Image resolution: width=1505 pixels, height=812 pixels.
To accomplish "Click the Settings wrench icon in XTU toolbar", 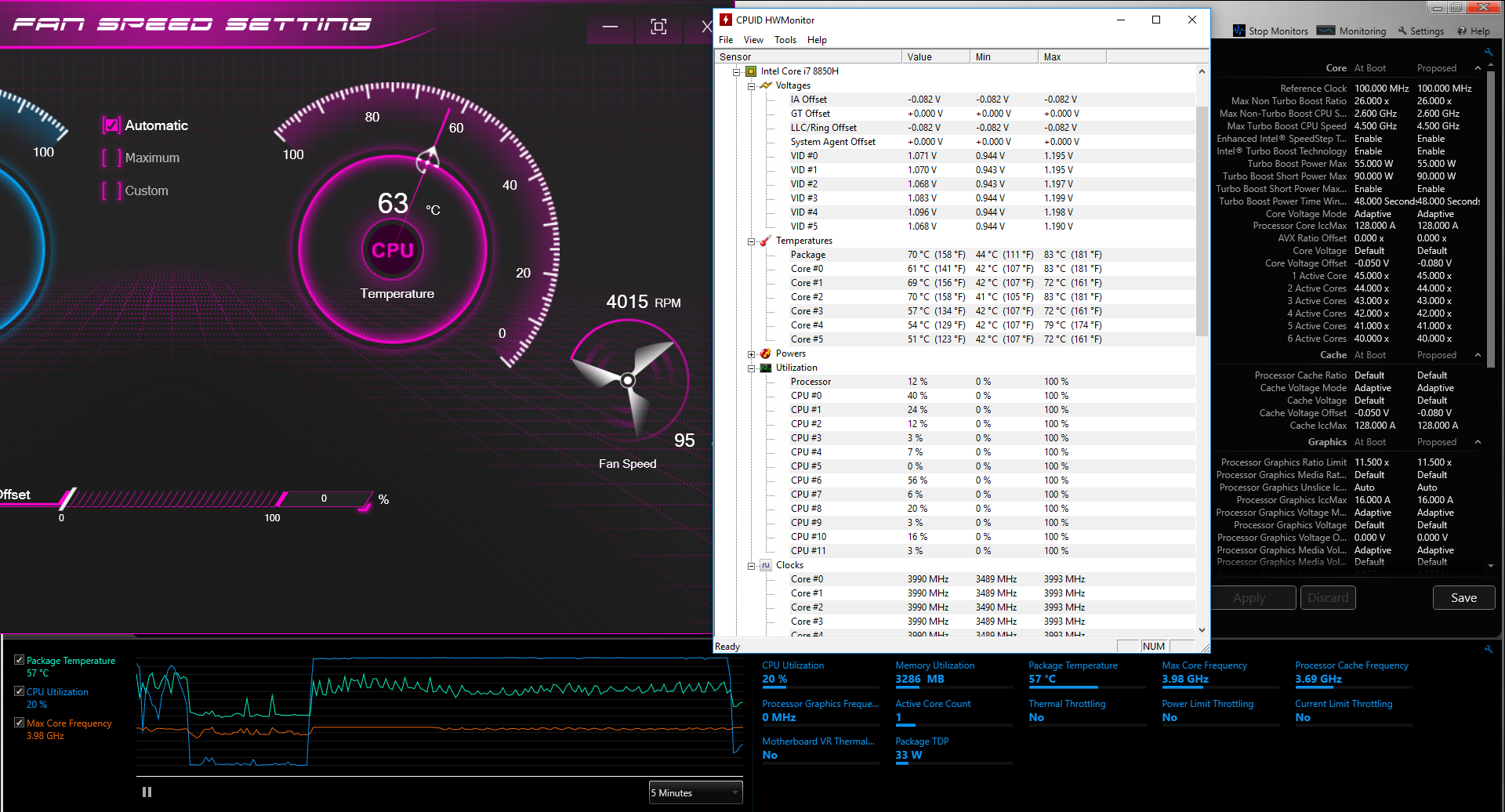I will [1402, 31].
